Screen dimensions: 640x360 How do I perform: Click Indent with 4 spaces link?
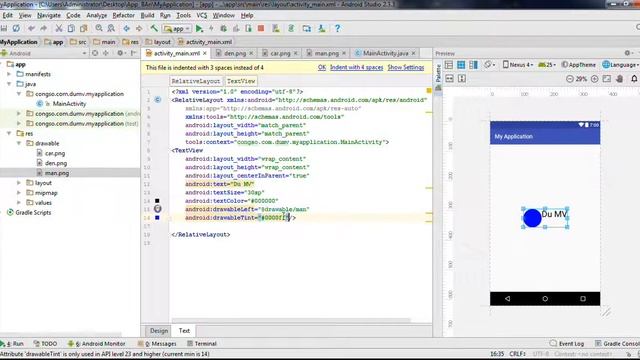[356, 67]
